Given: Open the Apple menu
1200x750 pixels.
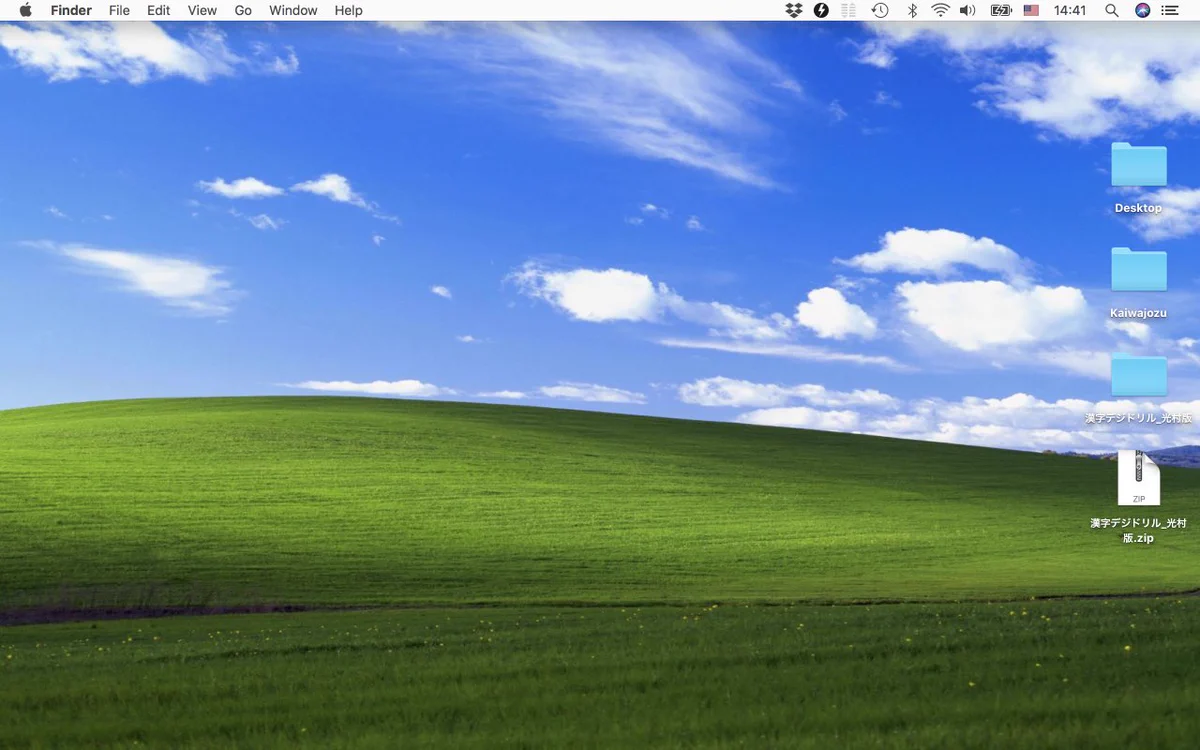Looking at the screenshot, I should 25,10.
